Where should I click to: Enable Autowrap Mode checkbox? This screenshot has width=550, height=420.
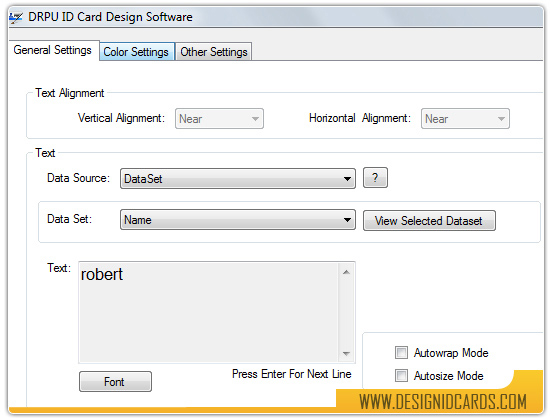coord(401,352)
